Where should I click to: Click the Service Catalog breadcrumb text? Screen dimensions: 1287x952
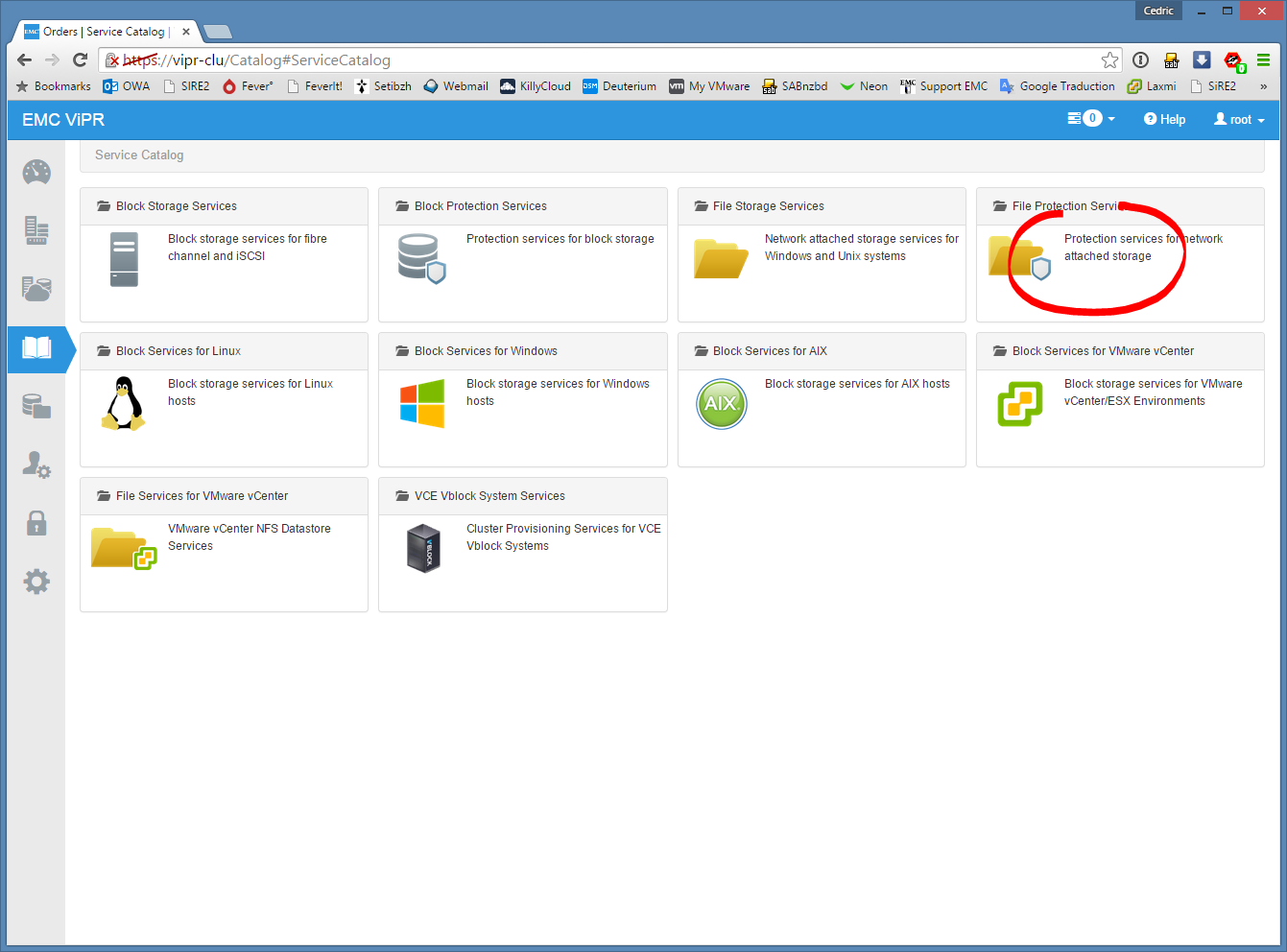pos(139,155)
